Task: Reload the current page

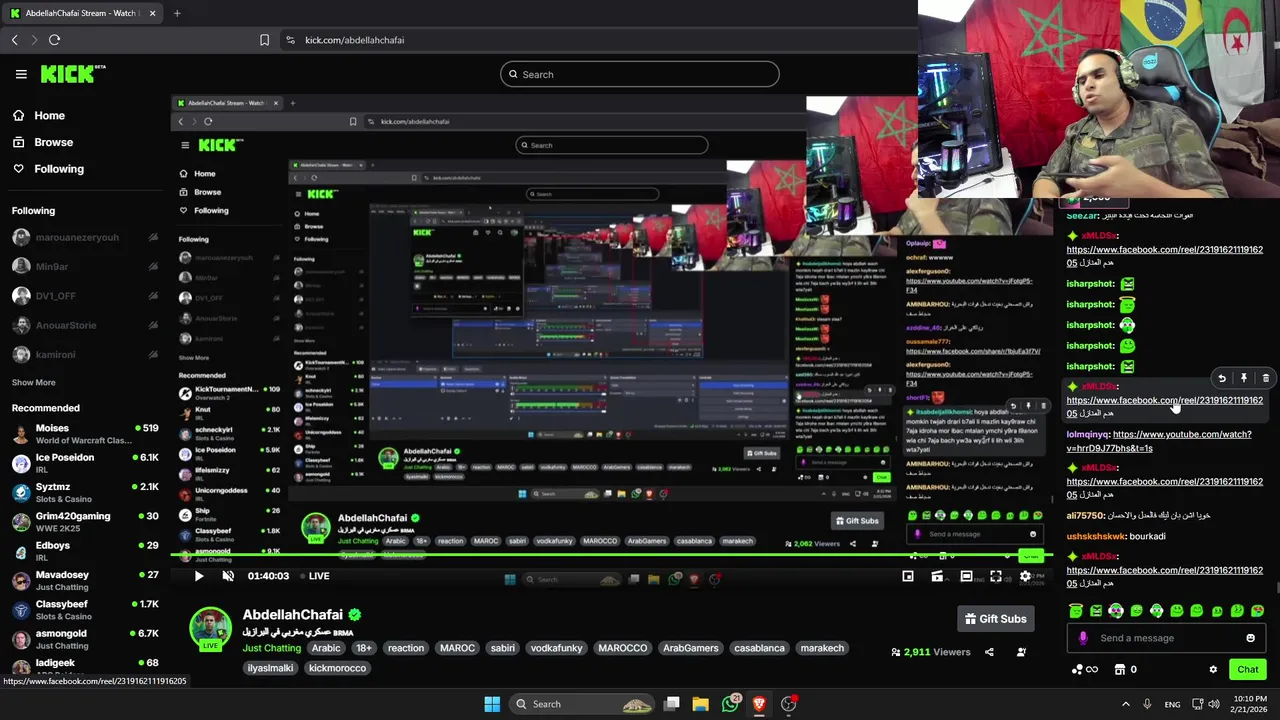Action: point(54,40)
